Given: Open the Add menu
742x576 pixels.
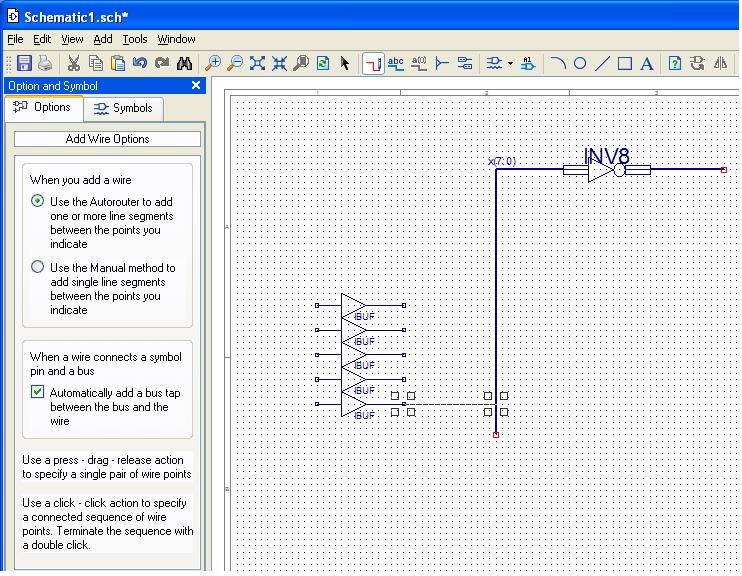Looking at the screenshot, I should [x=103, y=39].
